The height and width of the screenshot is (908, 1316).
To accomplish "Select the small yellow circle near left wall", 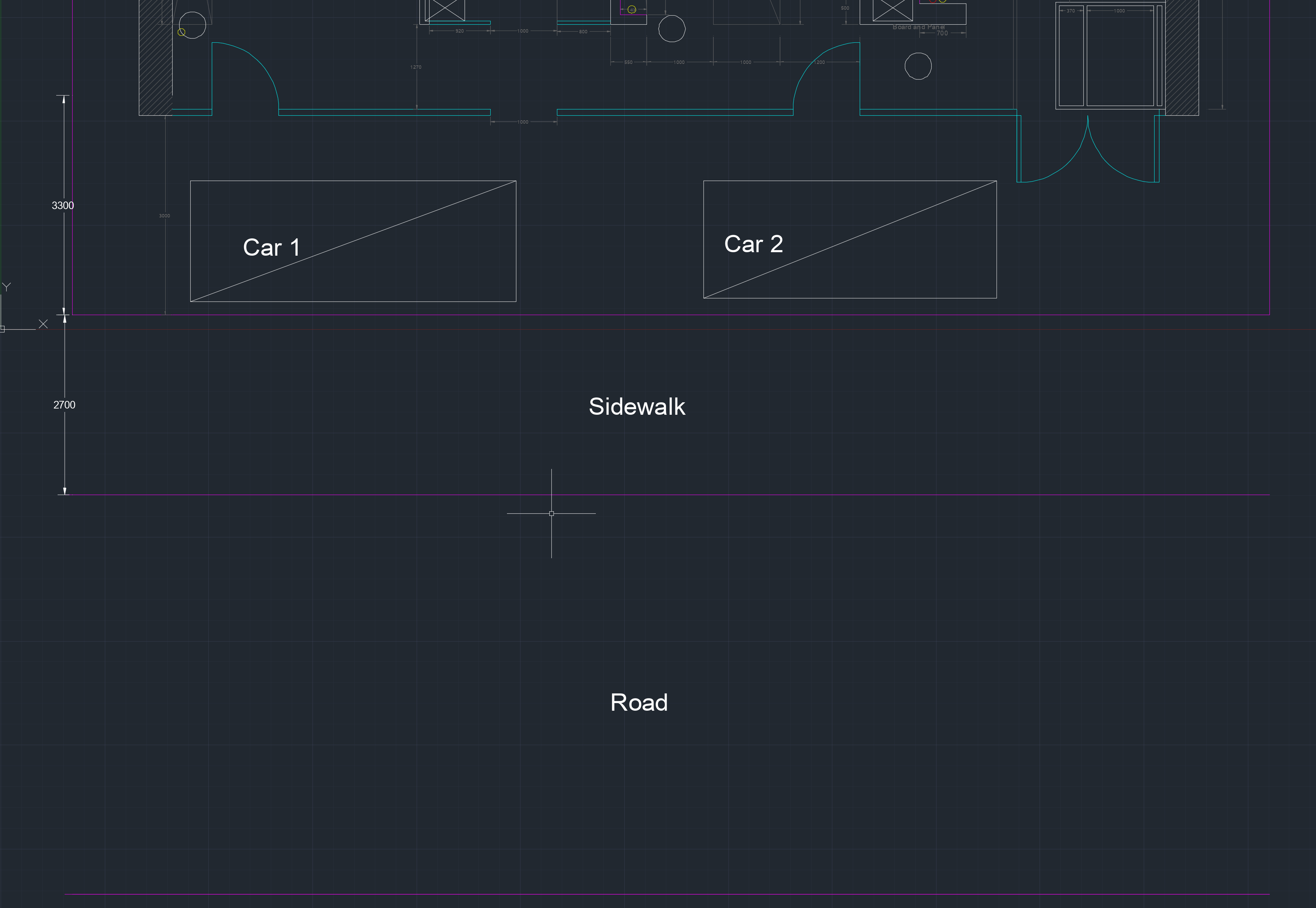I will 181,32.
